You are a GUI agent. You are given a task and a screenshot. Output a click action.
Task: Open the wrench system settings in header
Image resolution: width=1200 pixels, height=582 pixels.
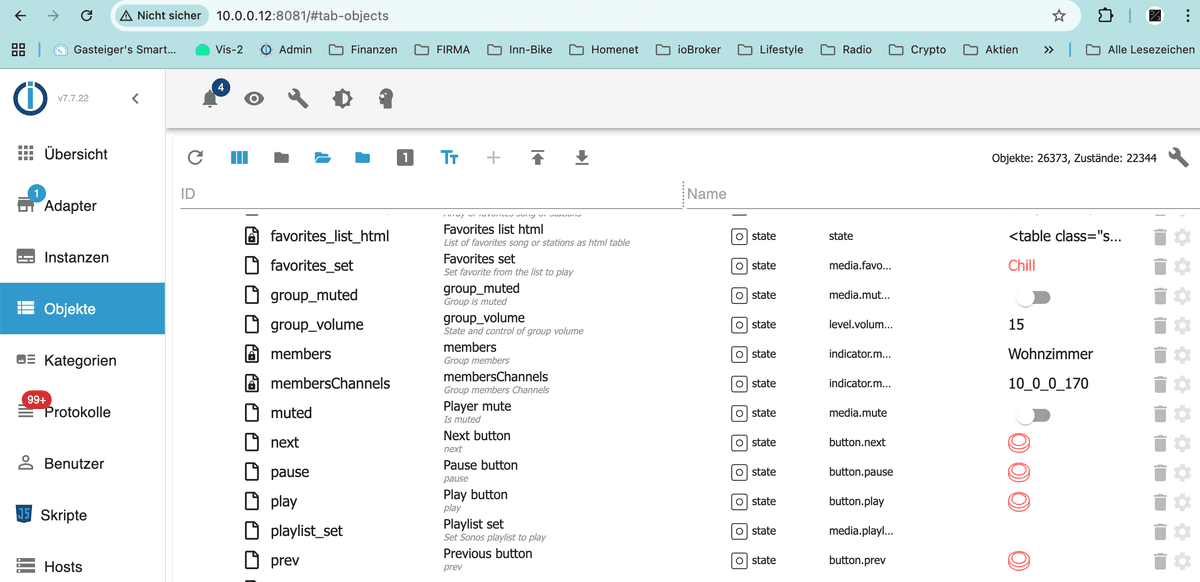298,98
